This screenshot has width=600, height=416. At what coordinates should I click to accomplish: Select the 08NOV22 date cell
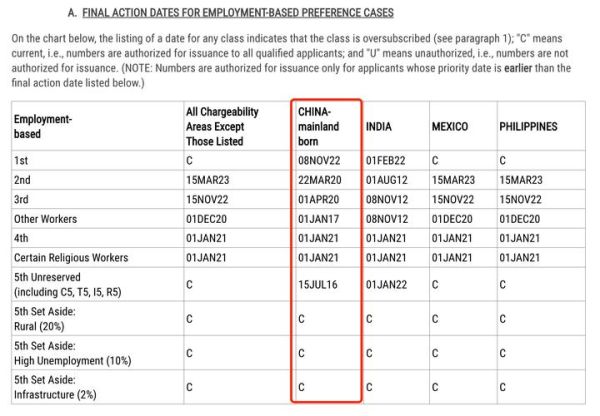(319, 160)
